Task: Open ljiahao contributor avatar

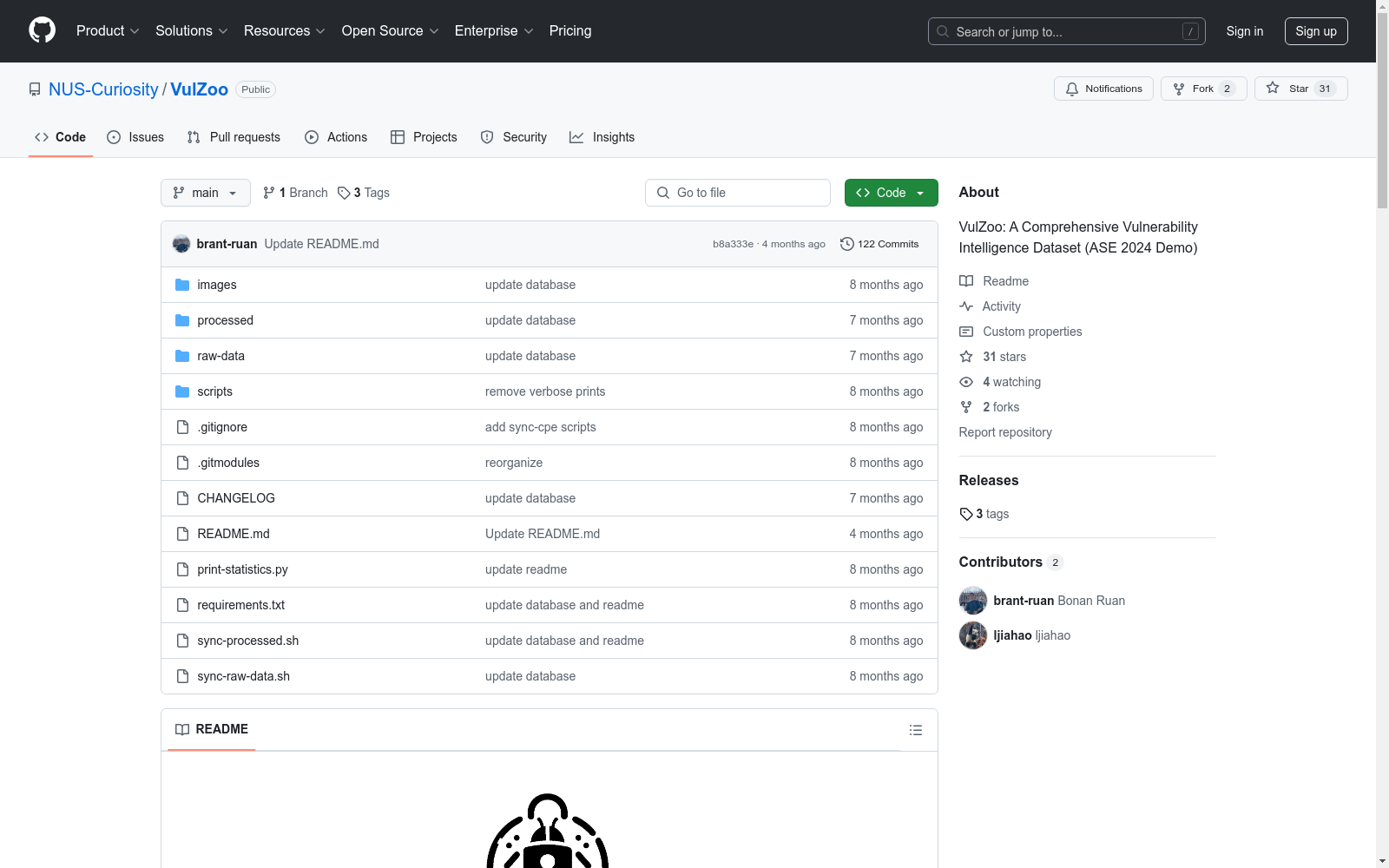Action: click(x=973, y=635)
